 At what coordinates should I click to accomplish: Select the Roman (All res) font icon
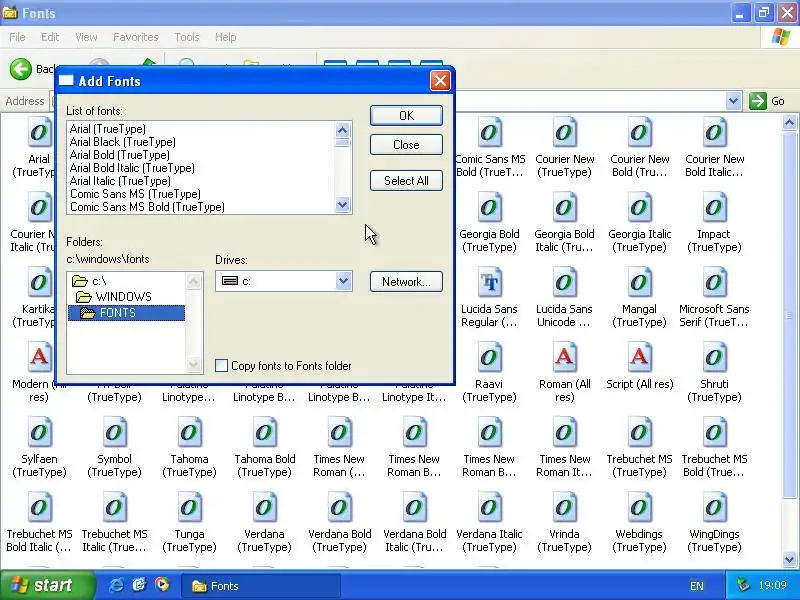point(564,358)
